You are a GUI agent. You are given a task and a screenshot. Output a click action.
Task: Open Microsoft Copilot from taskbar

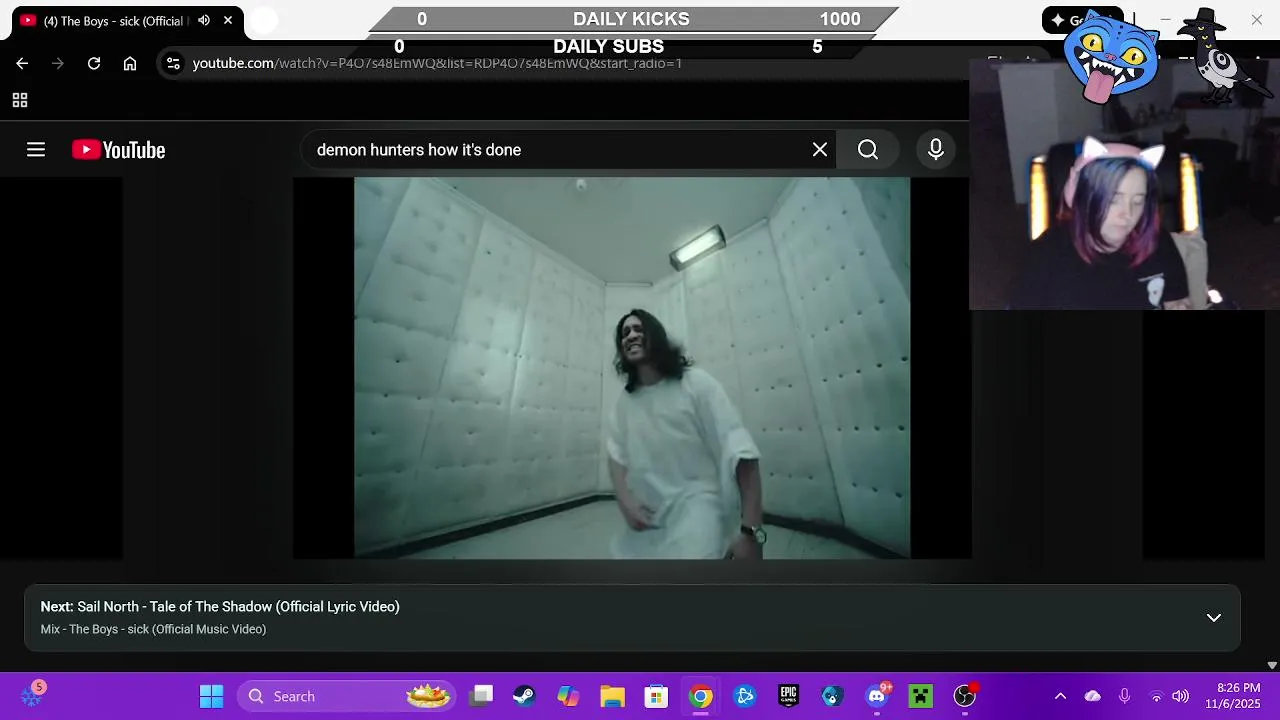tap(568, 696)
